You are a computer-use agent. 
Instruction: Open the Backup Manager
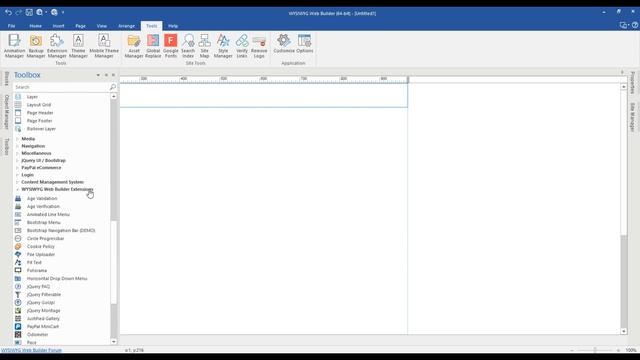(36, 46)
